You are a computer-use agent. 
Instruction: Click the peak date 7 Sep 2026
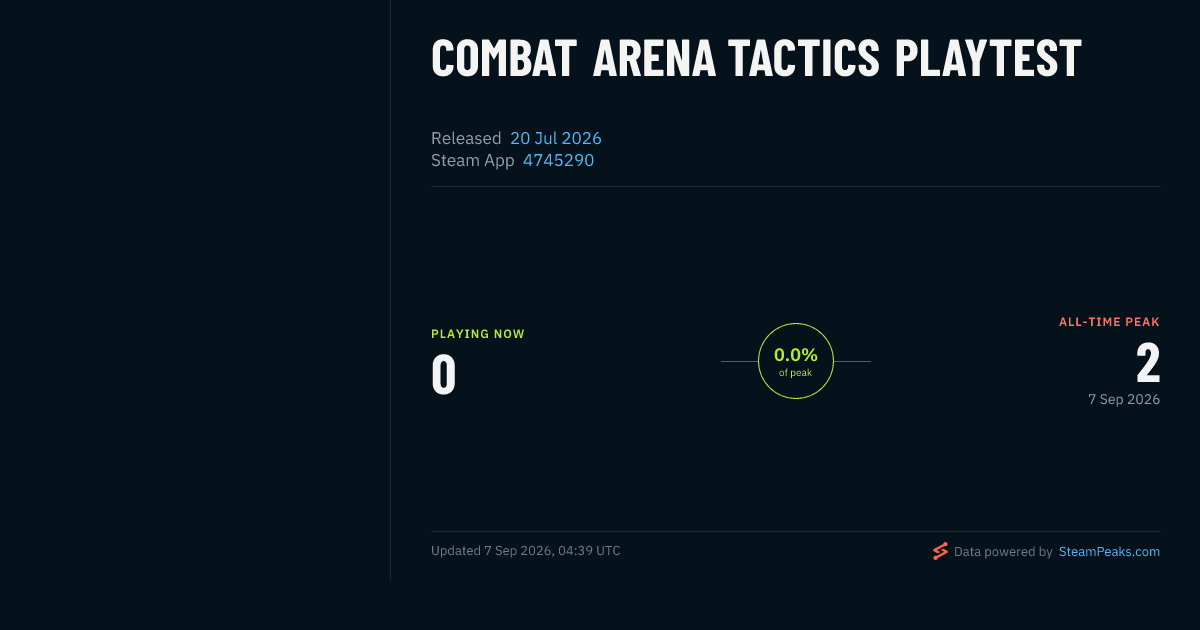click(1124, 399)
